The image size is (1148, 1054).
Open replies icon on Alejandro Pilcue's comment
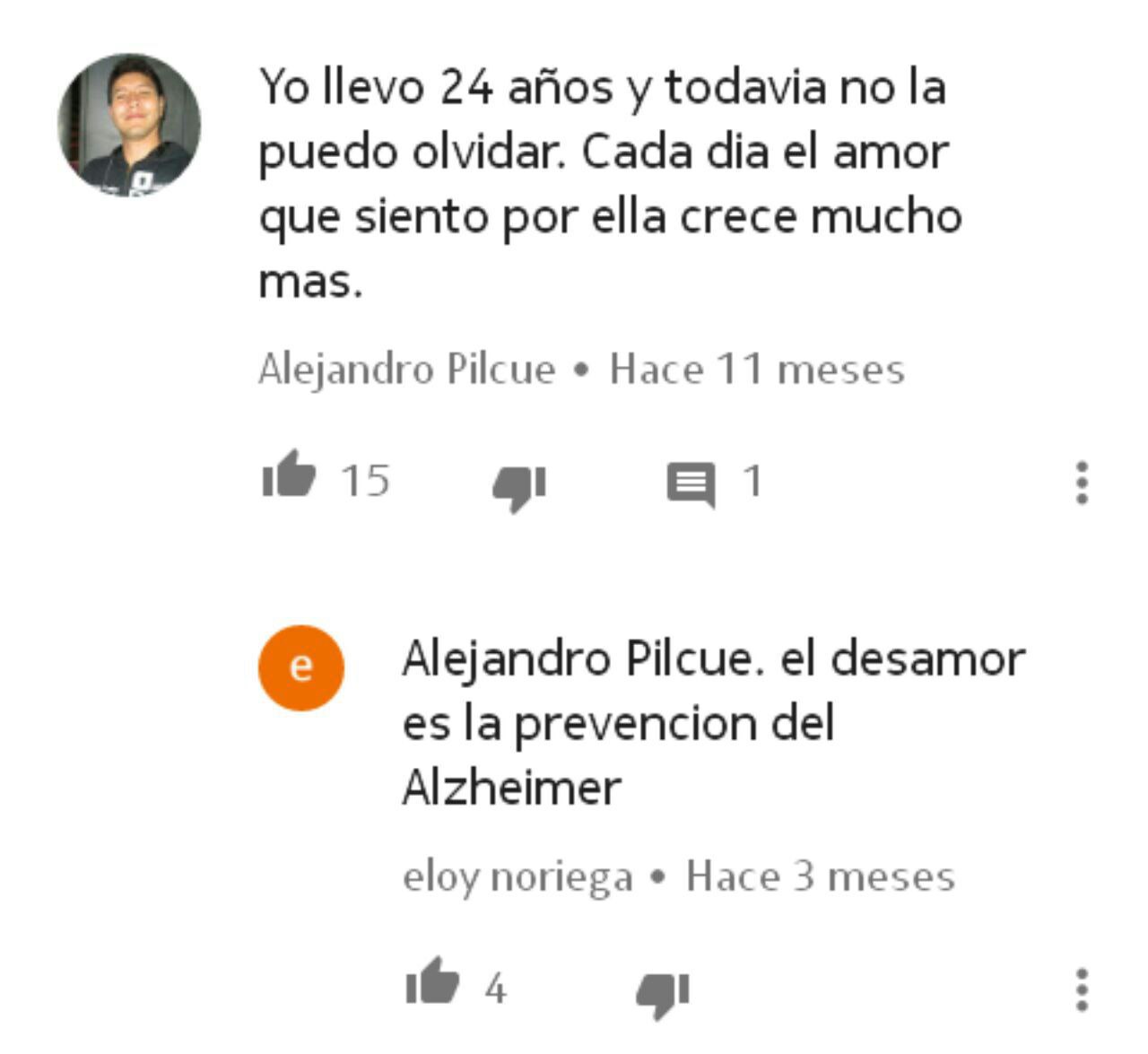coord(691,485)
